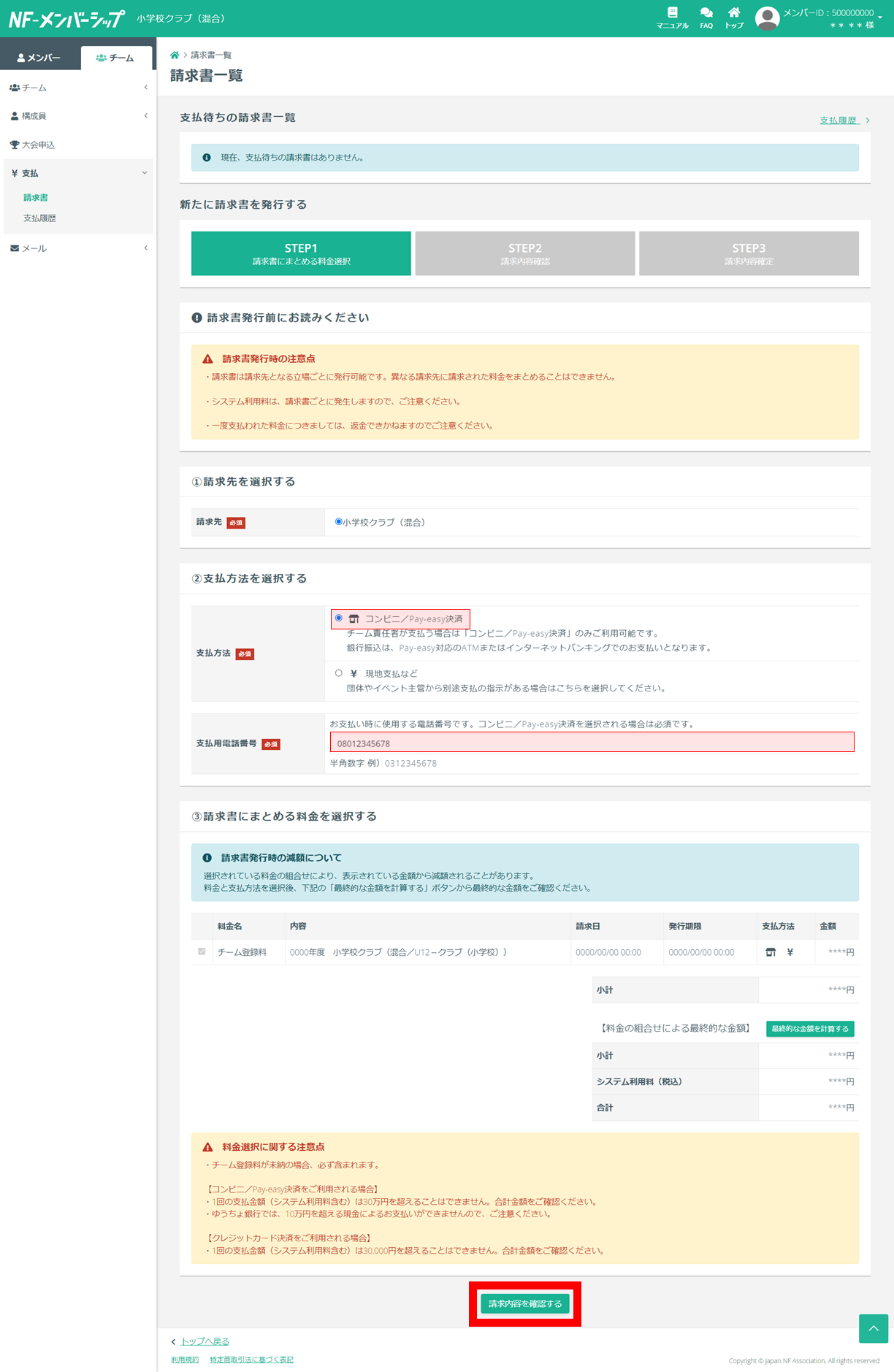The width and height of the screenshot is (894, 1372).
Task: Click the システム利用料（税込） row label
Action: pos(639,1081)
